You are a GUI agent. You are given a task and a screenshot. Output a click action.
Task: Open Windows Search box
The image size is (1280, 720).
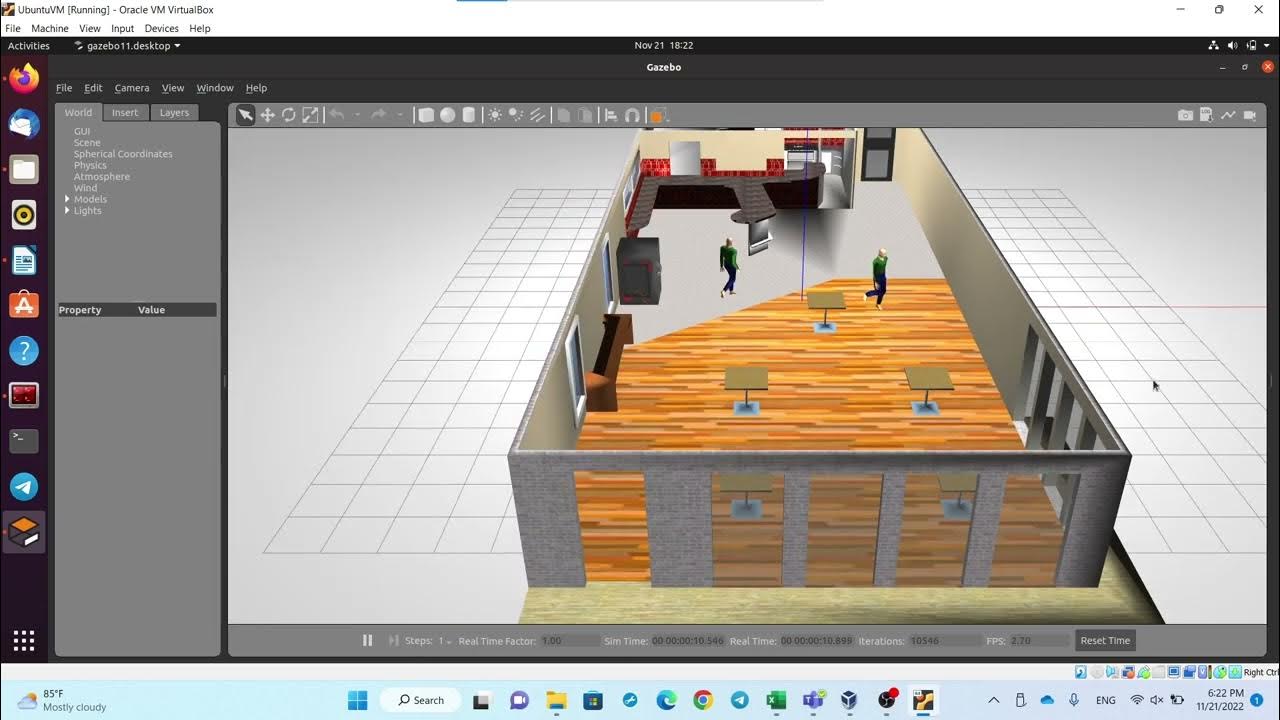[x=420, y=700]
